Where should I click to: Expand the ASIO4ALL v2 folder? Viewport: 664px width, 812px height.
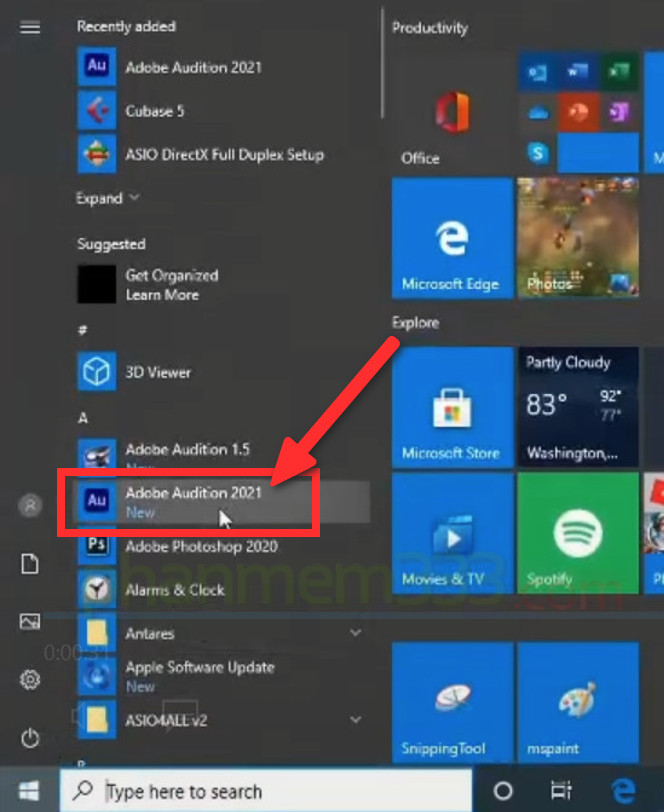tap(355, 718)
